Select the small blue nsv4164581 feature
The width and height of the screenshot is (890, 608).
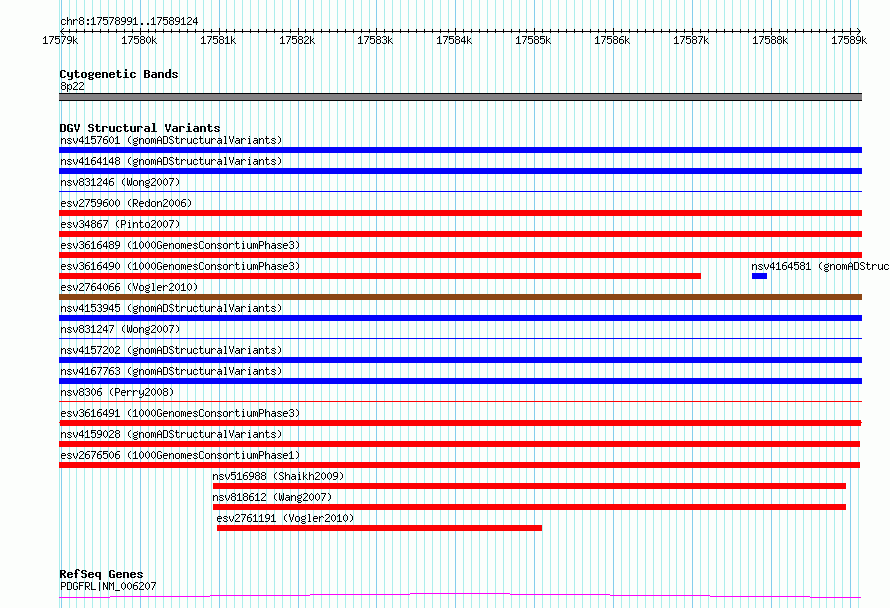click(759, 276)
